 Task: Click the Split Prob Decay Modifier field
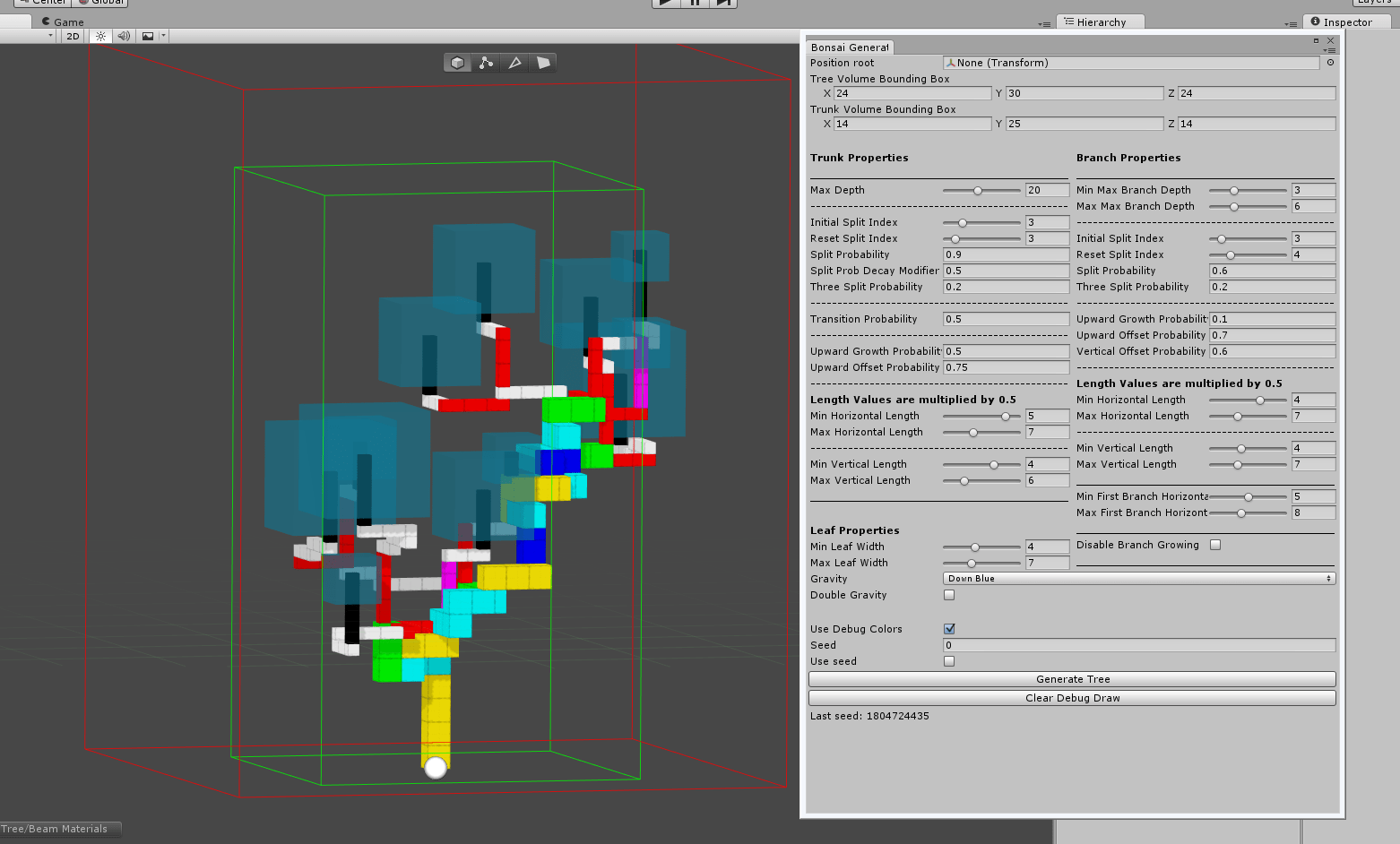point(1006,271)
